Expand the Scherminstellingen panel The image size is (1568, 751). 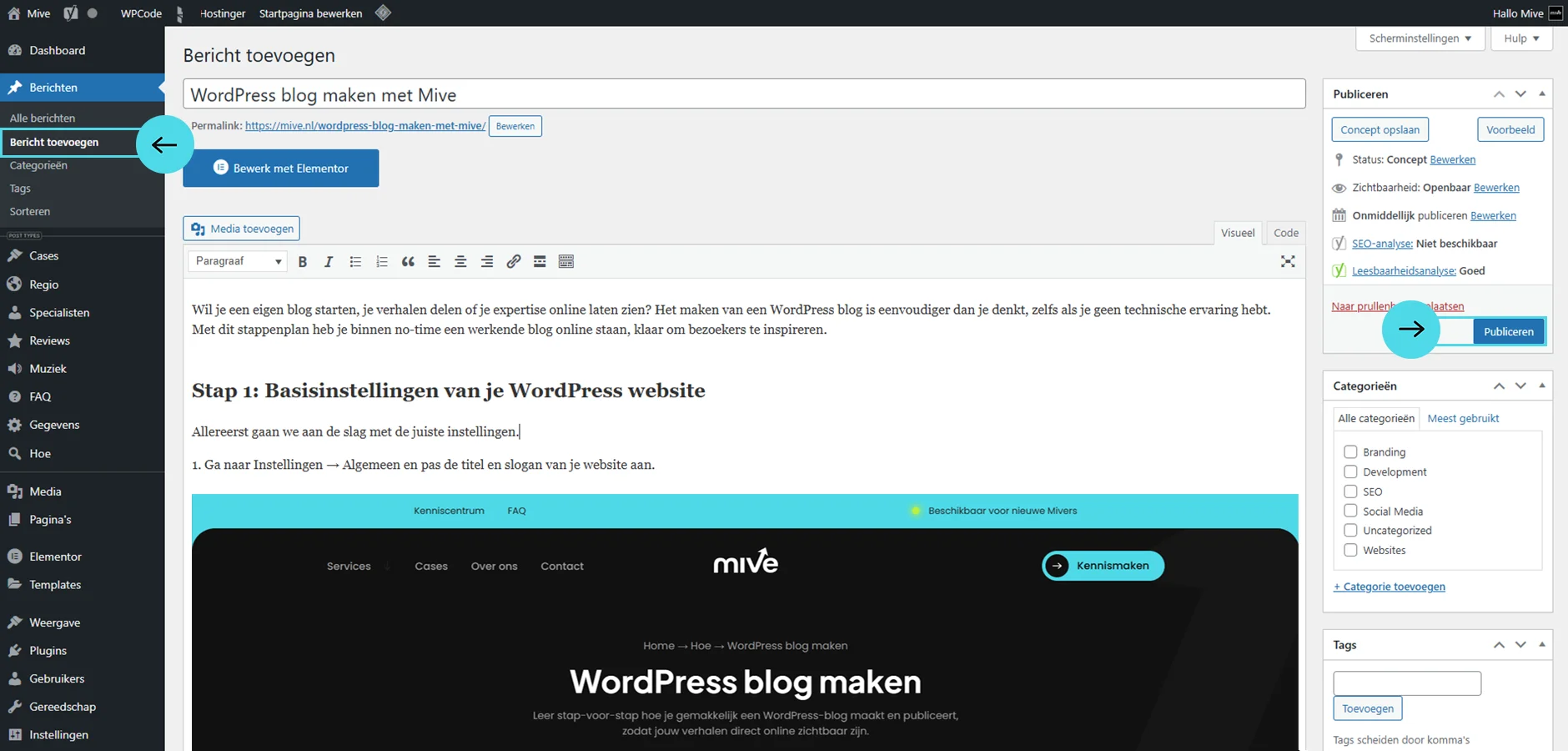[1421, 38]
